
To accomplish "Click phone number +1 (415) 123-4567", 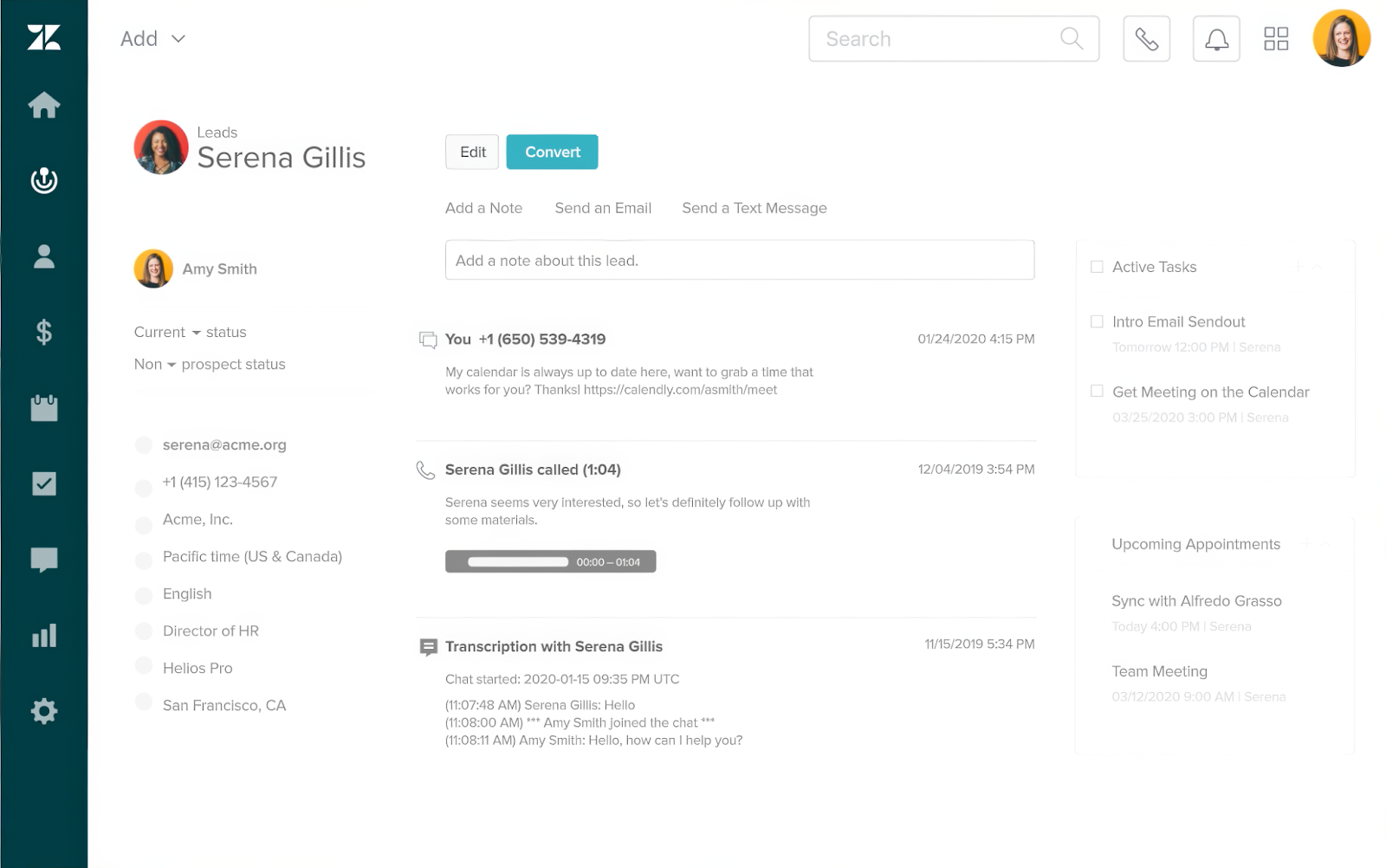I will [x=220, y=482].
